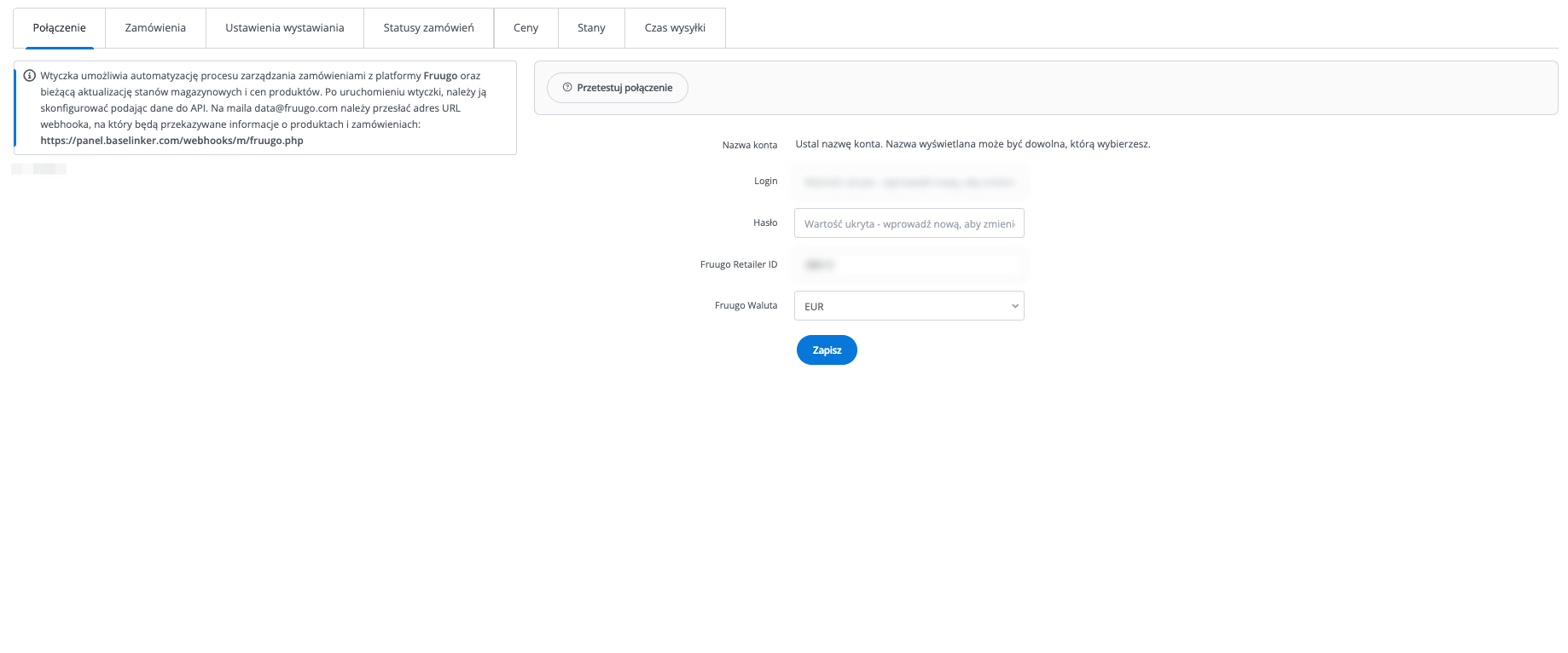The width and height of the screenshot is (1568, 653).
Task: Click the Nazwa konta label
Action: [x=749, y=145]
